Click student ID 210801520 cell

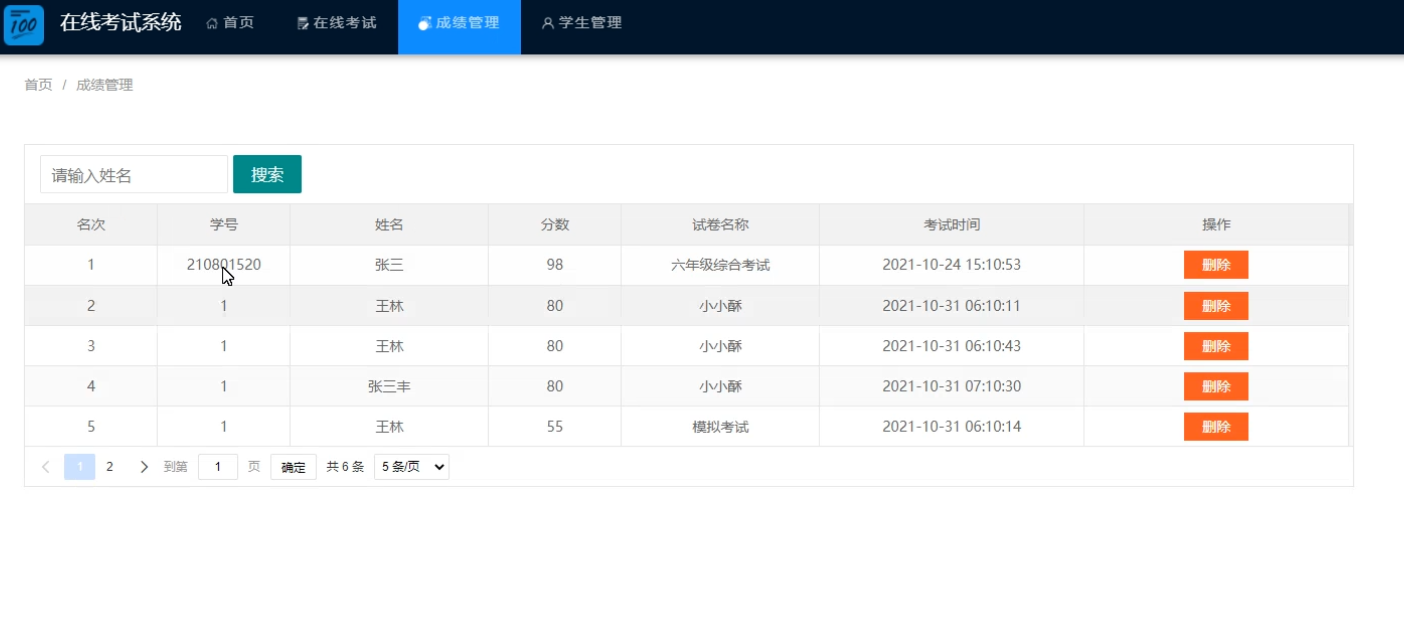click(x=224, y=265)
